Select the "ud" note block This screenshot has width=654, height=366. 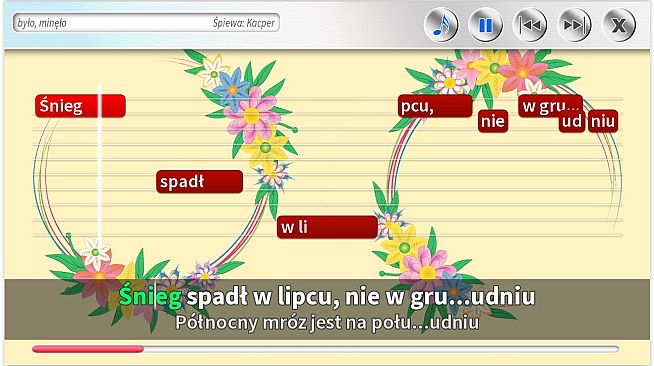(572, 121)
